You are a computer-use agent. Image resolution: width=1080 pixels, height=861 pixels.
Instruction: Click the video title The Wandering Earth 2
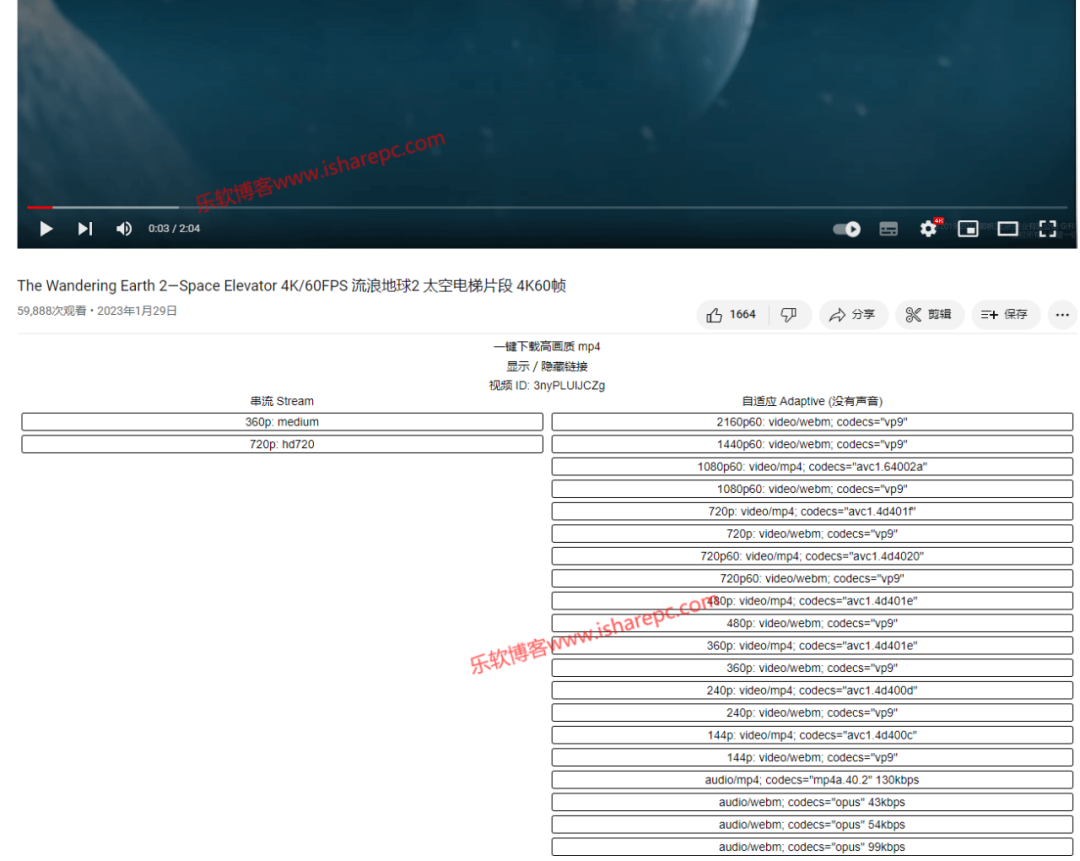[x=291, y=286]
